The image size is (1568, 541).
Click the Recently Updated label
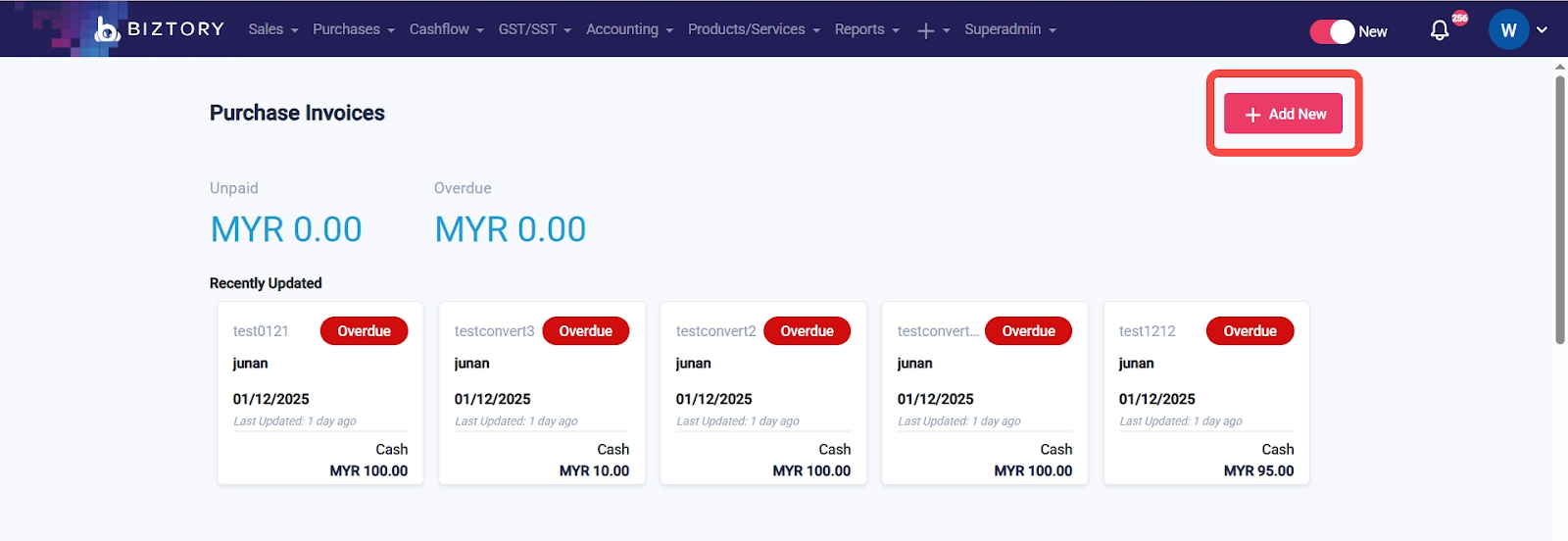(x=266, y=283)
